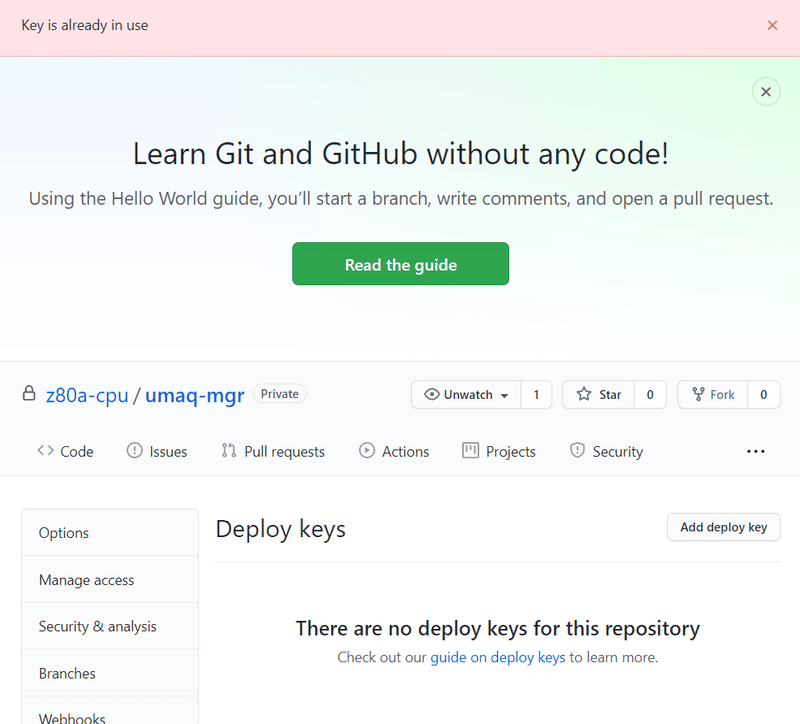This screenshot has height=724, width=800.
Task: Open the Pull requests tab
Action: [x=273, y=452]
